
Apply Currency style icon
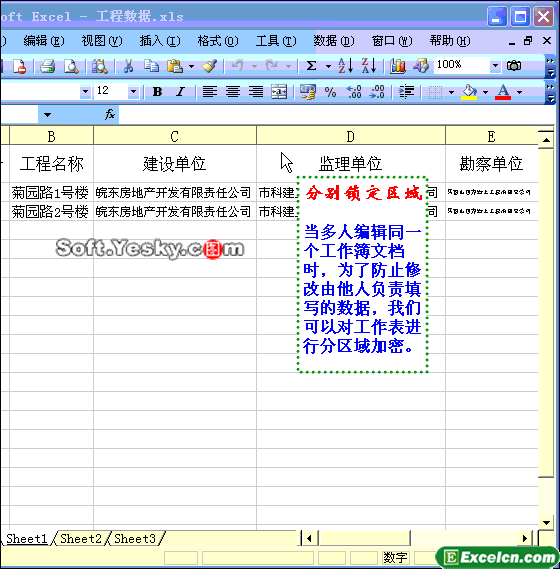pyautogui.click(x=308, y=92)
